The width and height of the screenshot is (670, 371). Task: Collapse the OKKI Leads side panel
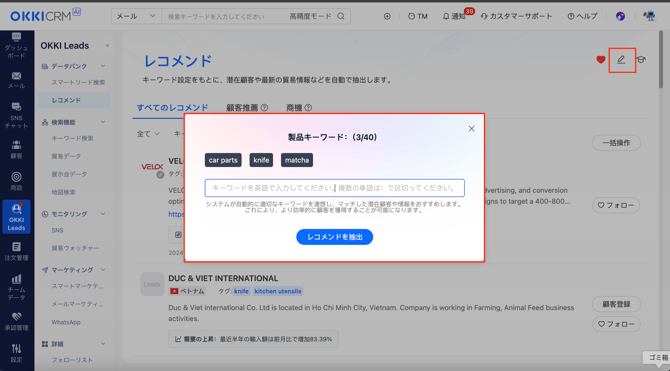(x=107, y=45)
